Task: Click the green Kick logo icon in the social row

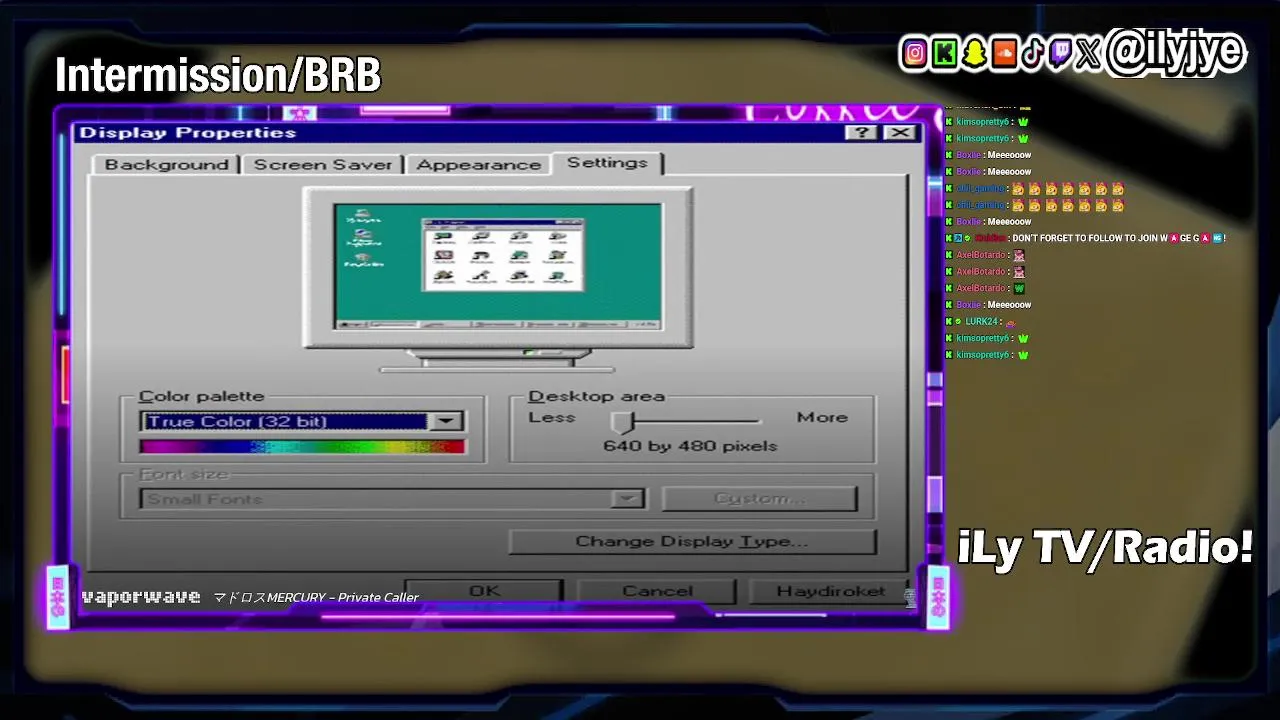Action: point(944,54)
